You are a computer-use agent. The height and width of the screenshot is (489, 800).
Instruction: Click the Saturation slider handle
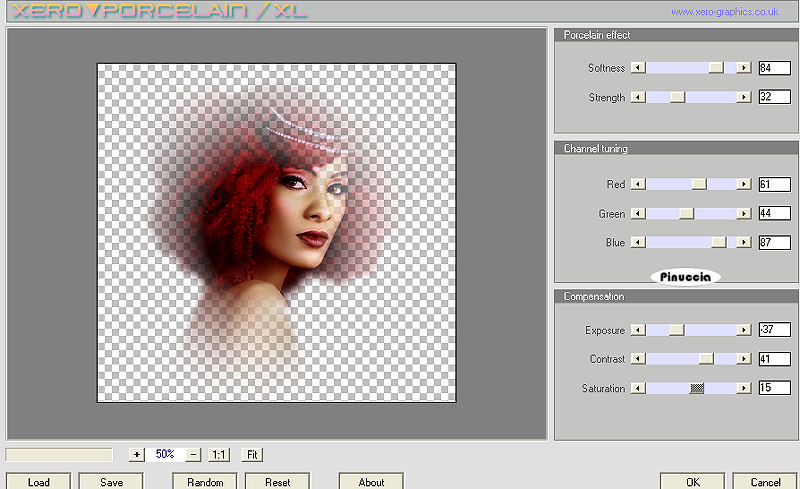697,388
